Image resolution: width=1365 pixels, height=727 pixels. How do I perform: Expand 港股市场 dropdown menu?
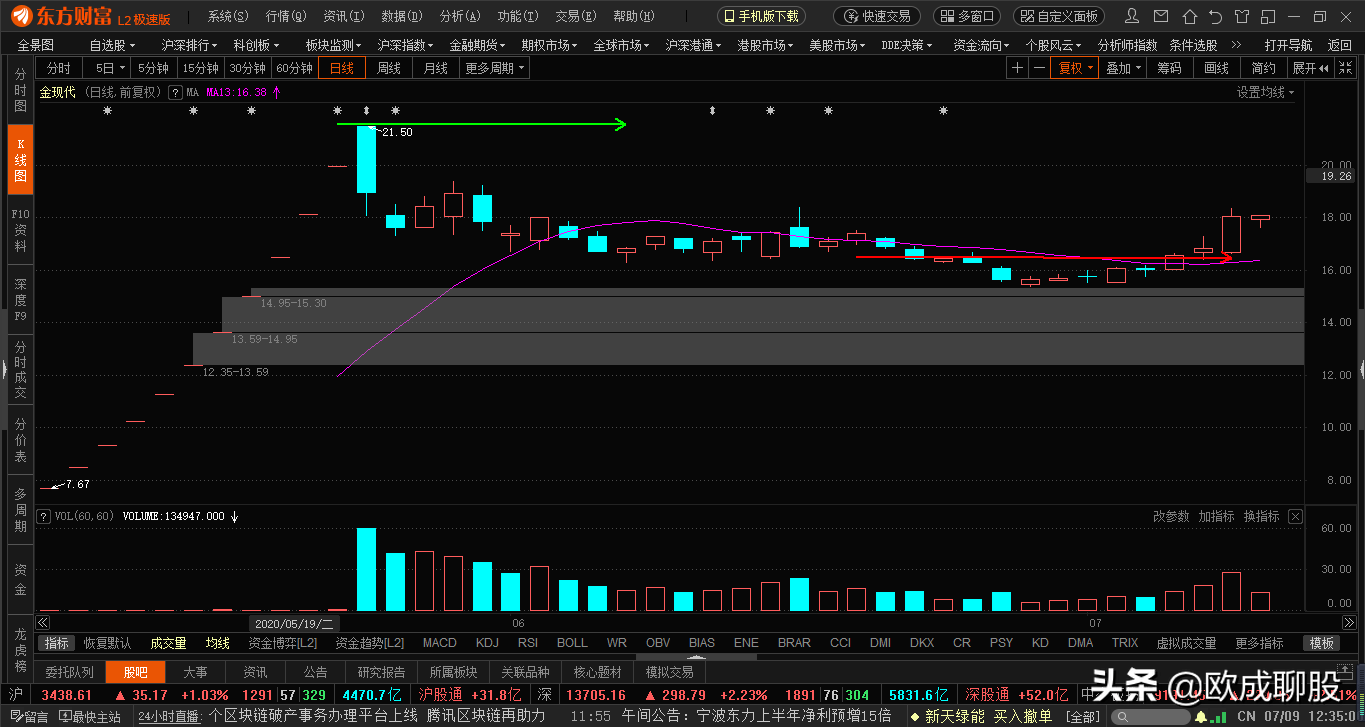765,45
